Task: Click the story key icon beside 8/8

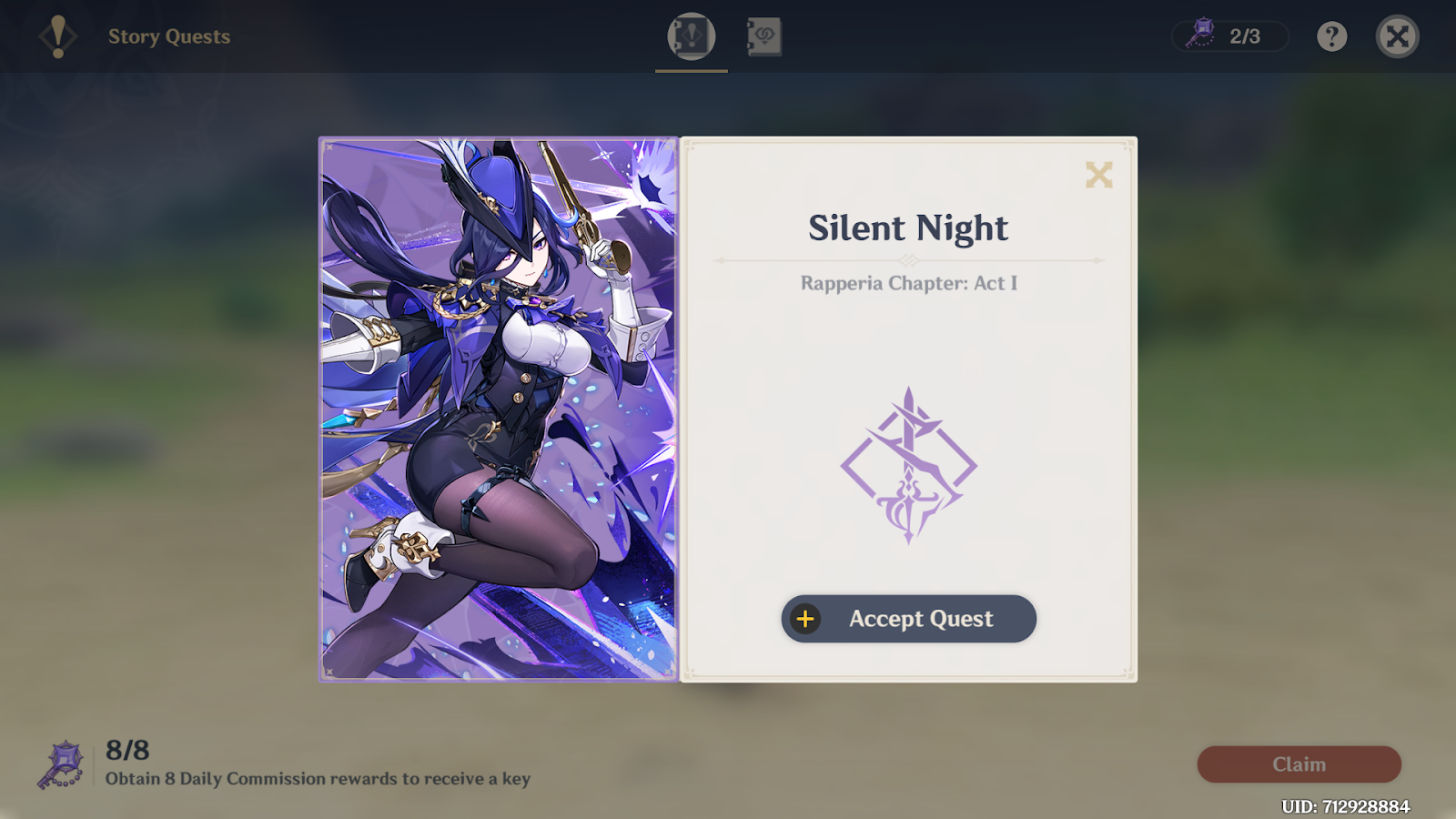Action: (61, 764)
